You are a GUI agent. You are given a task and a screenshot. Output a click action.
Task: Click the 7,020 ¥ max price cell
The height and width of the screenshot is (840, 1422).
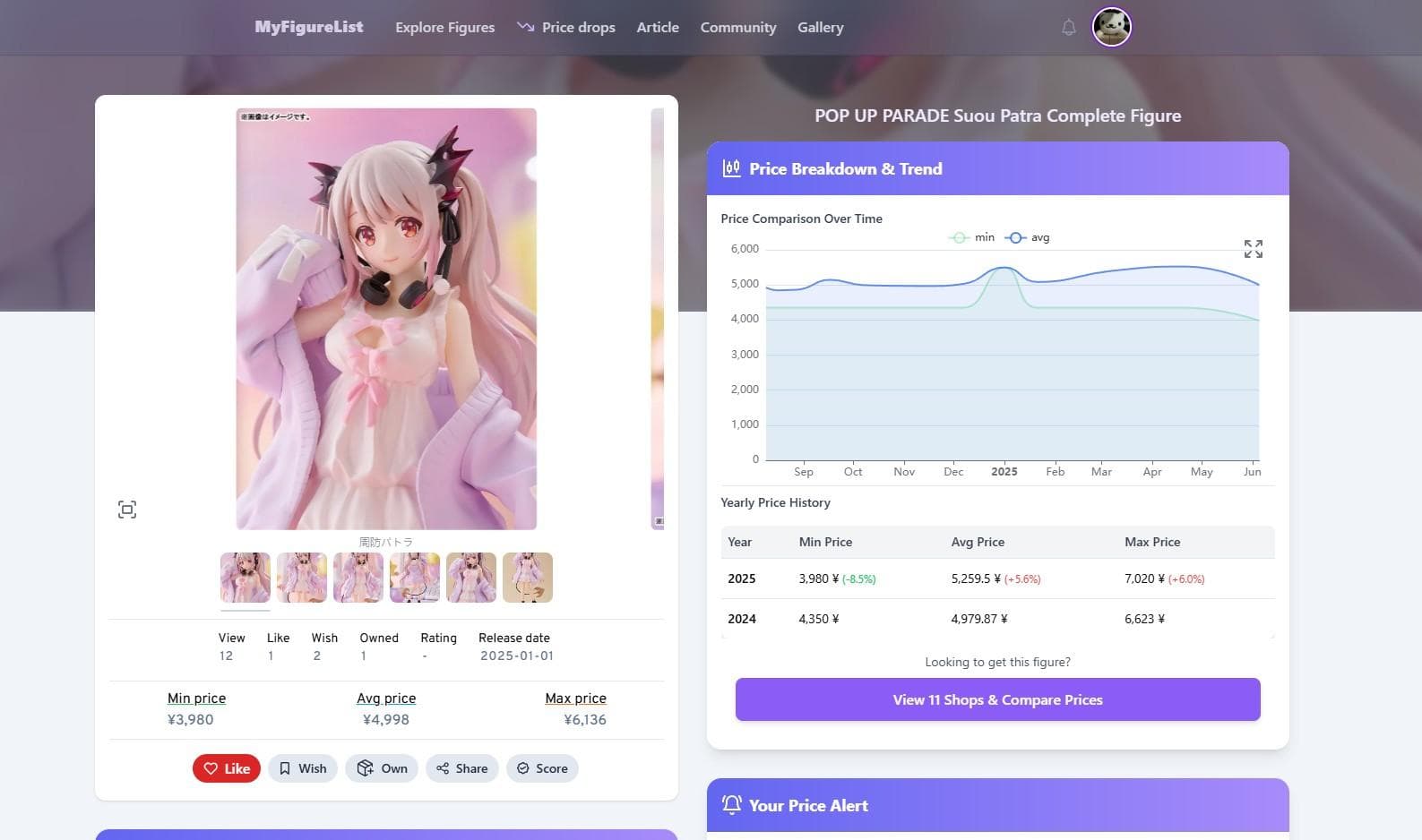point(1164,579)
